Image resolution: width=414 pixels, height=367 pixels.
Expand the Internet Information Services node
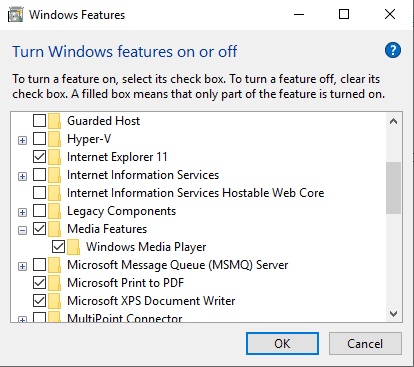click(22, 176)
